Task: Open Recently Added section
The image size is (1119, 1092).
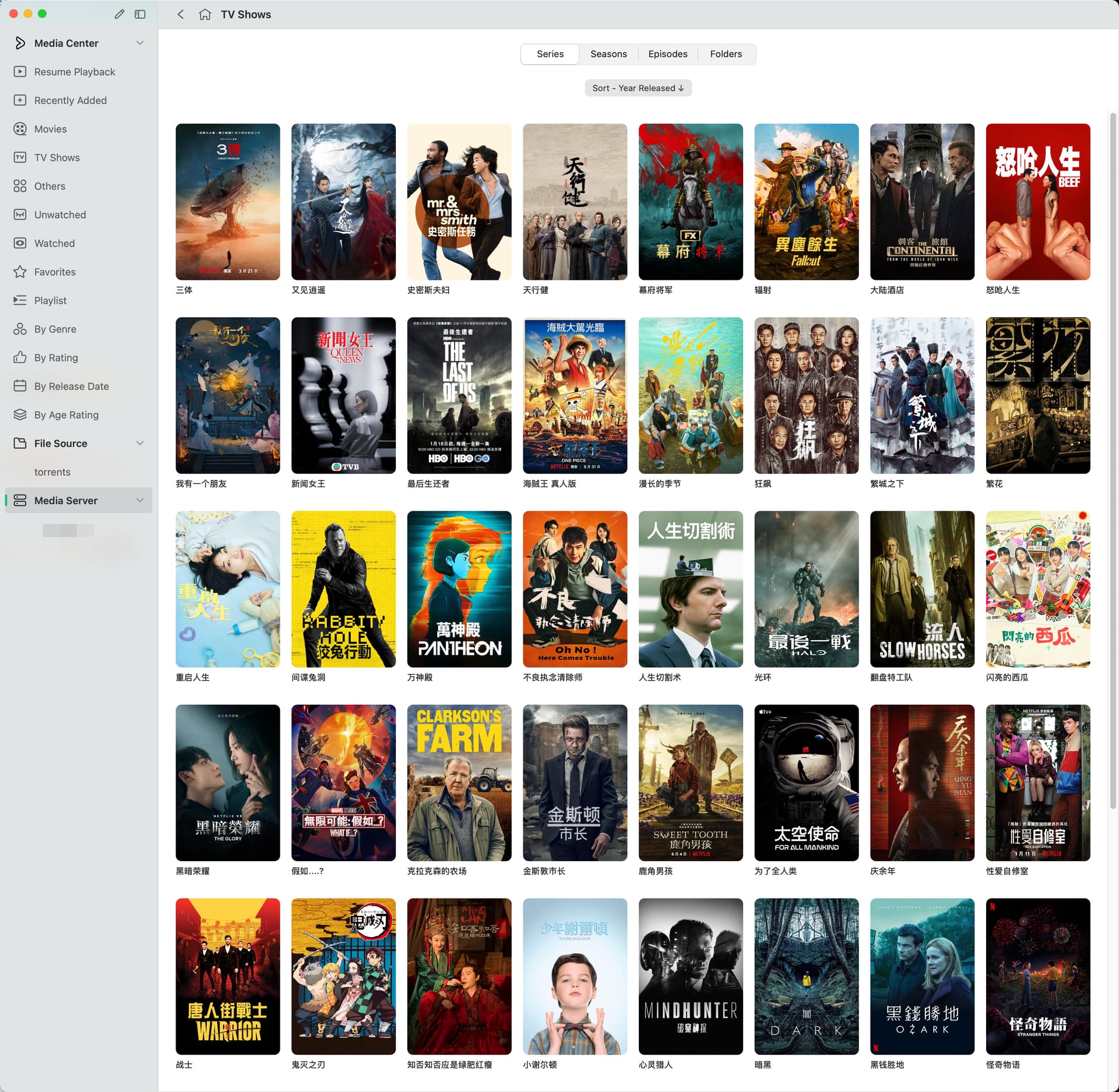Action: click(x=70, y=100)
